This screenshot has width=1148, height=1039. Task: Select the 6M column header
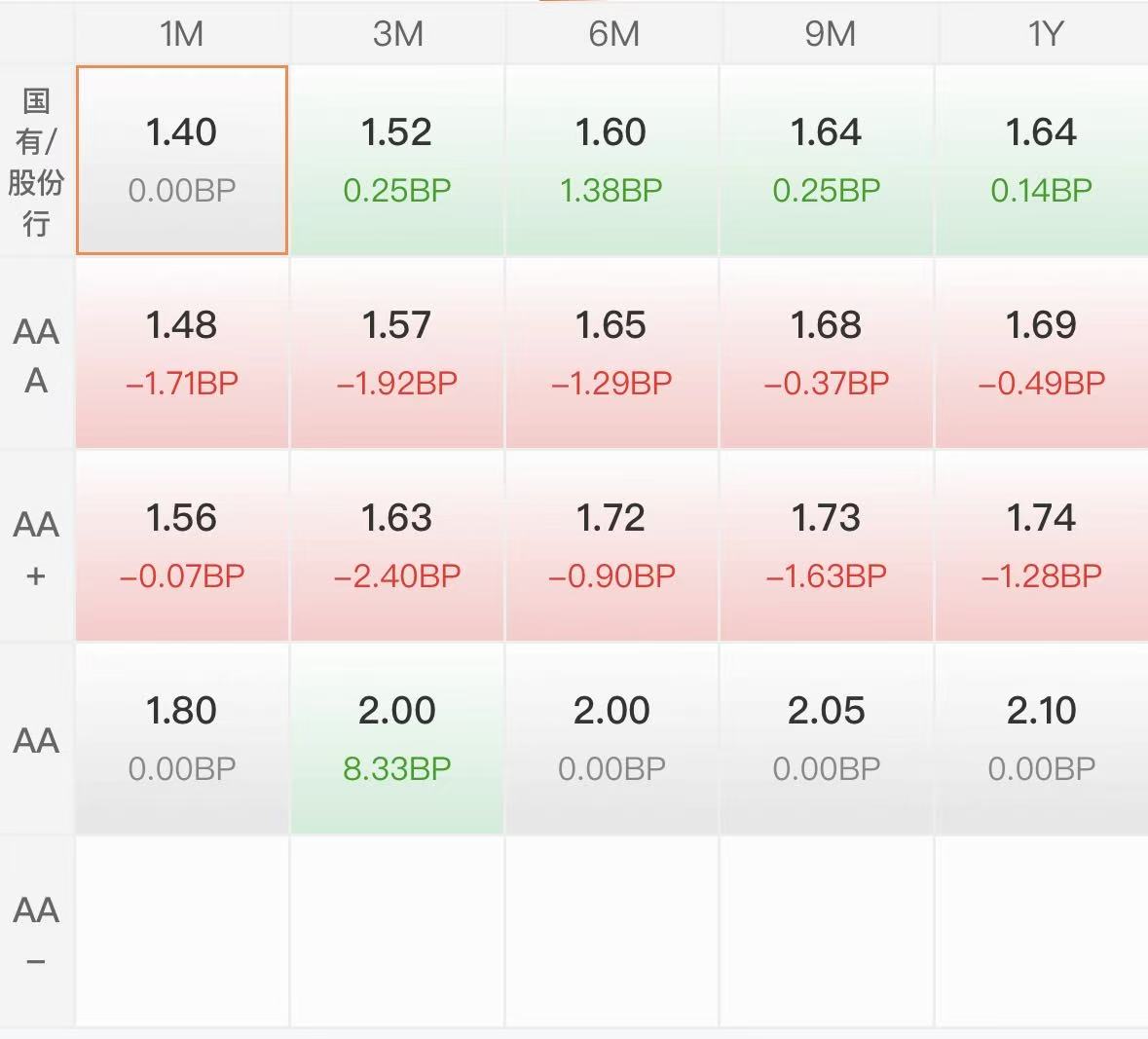tap(613, 34)
